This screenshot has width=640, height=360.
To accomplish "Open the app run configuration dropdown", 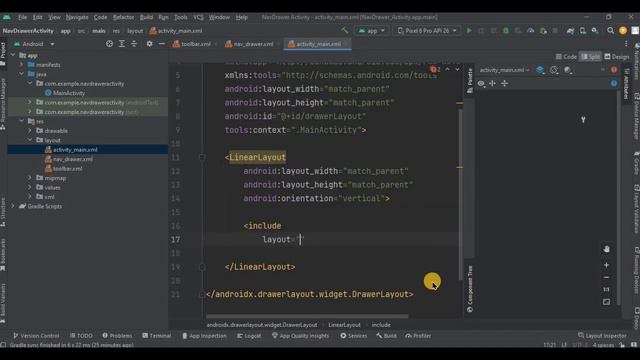I will tap(372, 31).
